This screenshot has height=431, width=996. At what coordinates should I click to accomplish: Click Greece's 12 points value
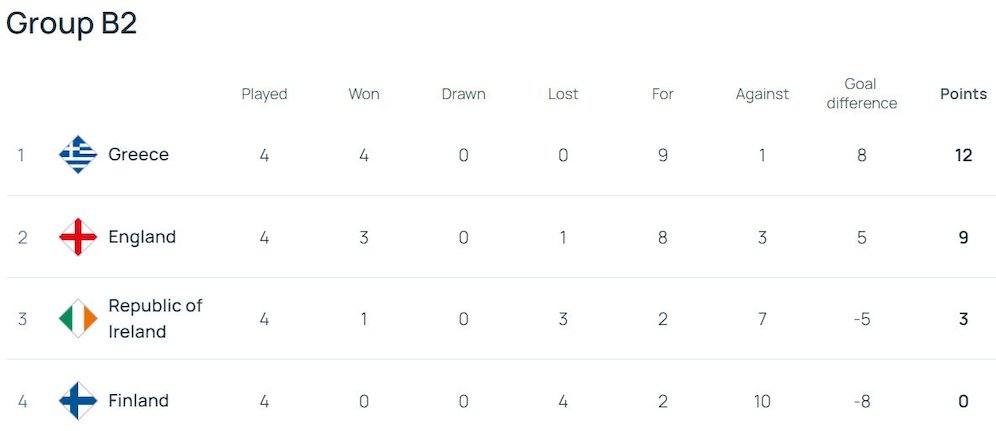[963, 155]
